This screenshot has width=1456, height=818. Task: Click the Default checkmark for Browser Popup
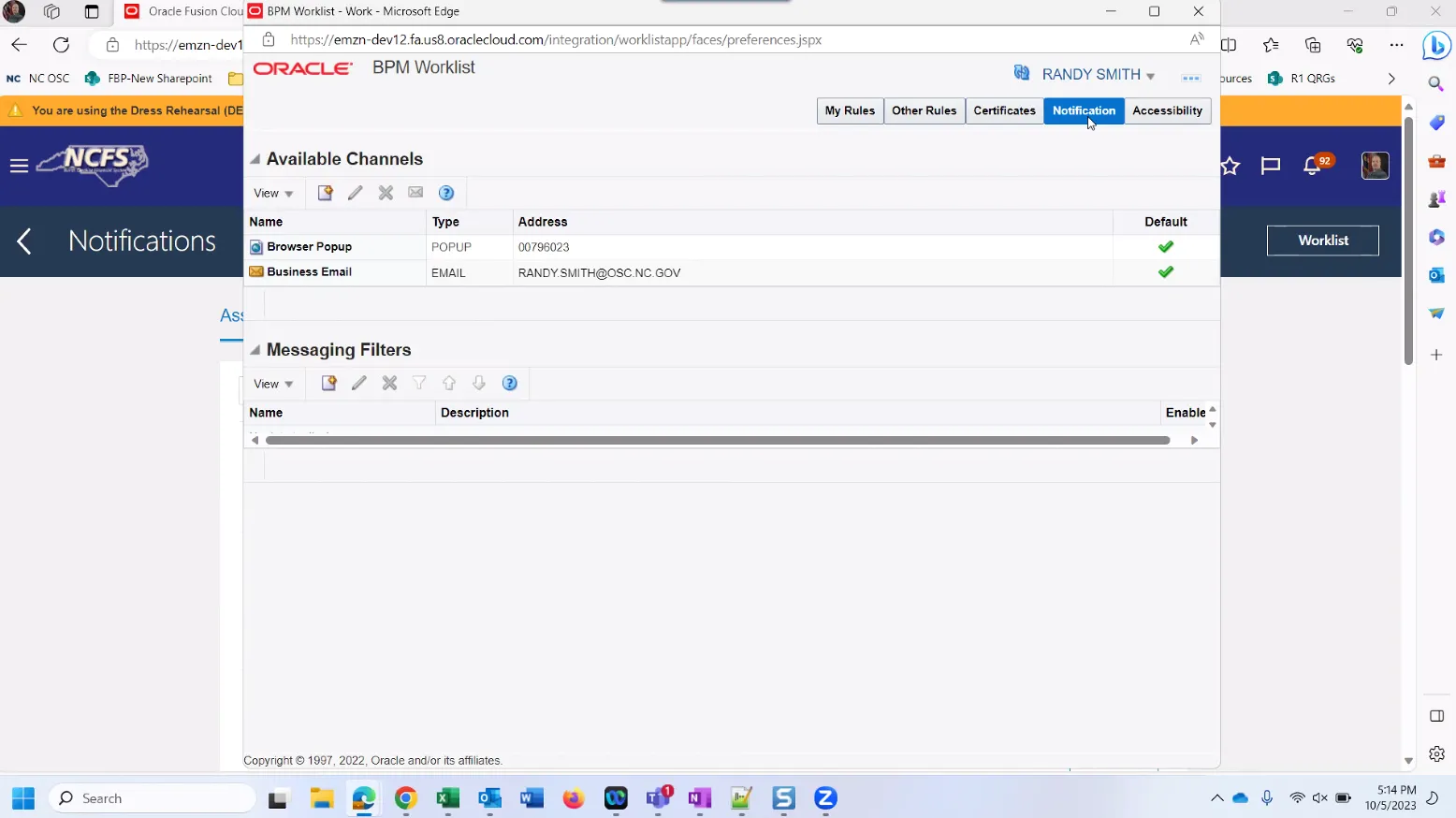point(1165,247)
